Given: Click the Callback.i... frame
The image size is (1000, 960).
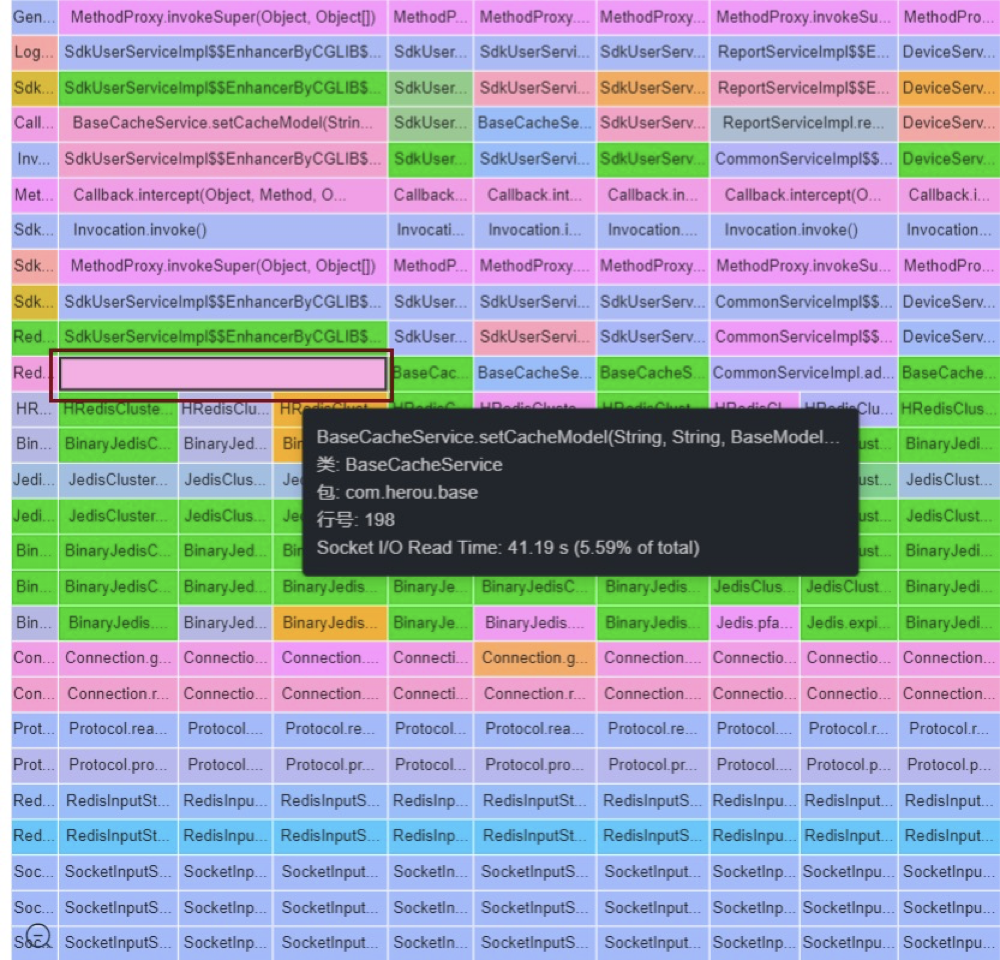Looking at the screenshot, I should [x=948, y=195].
